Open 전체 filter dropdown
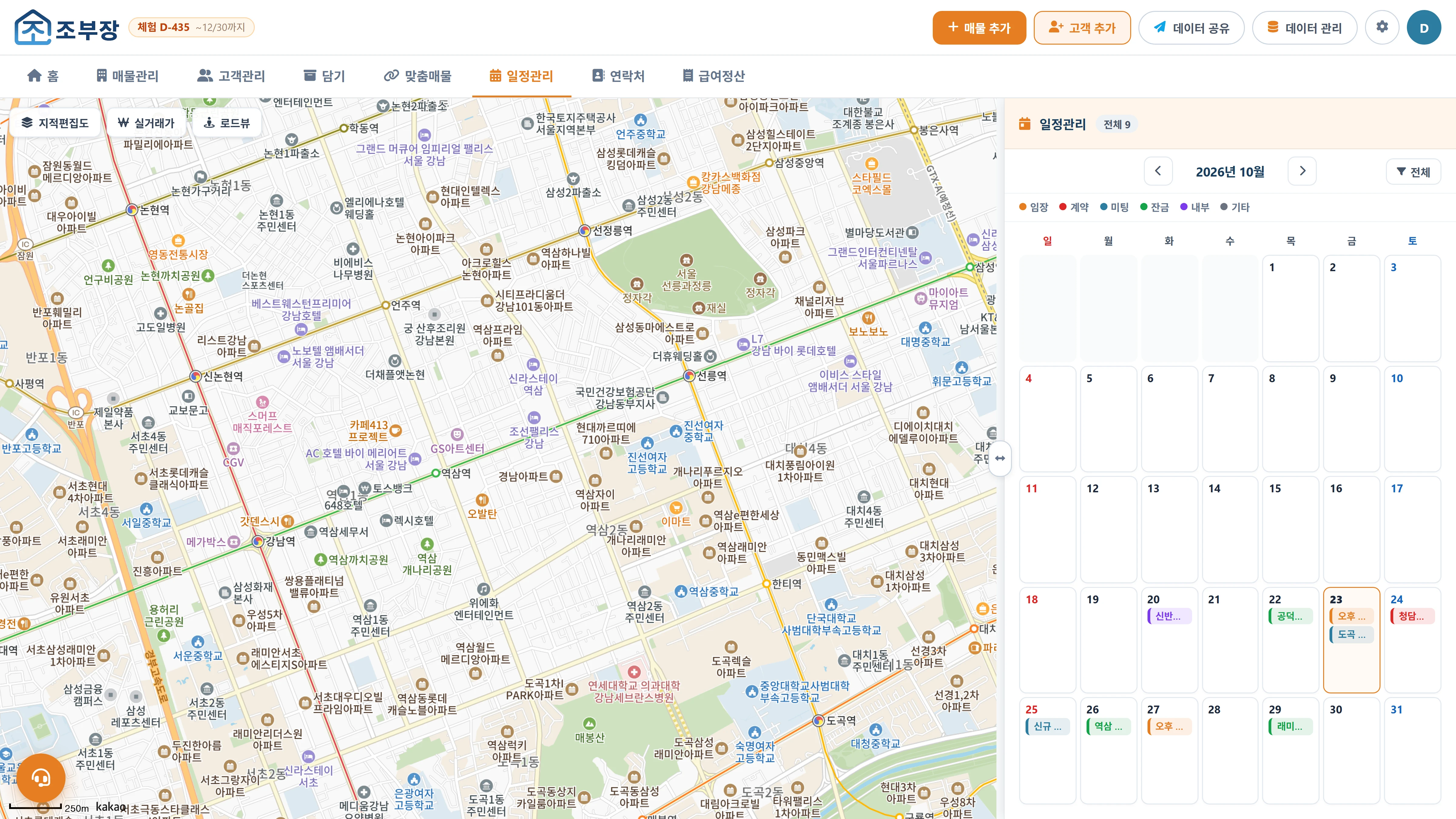This screenshot has height=819, width=1456. coord(1413,171)
